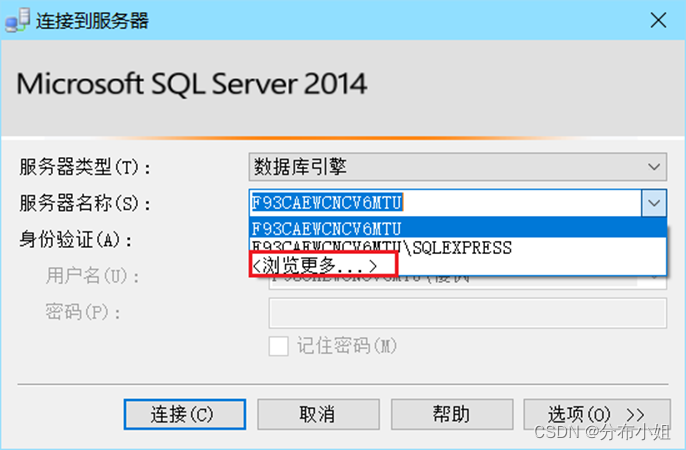Image resolution: width=686 pixels, height=450 pixels.
Task: Choose F93CAEWCNCV6MTU\SQLEXPRESS from the list
Action: [x=458, y=248]
